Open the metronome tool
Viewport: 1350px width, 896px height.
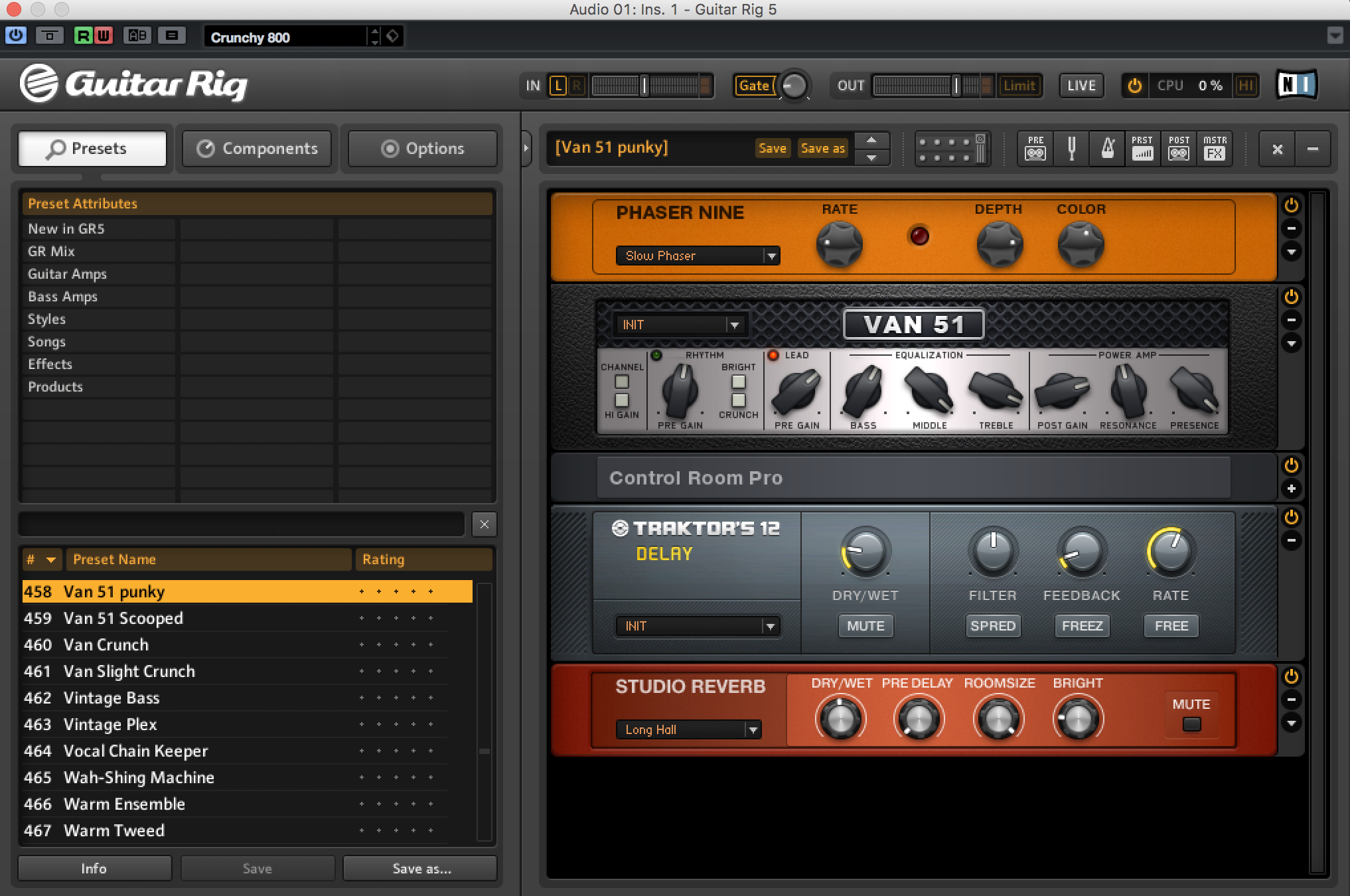(1107, 148)
